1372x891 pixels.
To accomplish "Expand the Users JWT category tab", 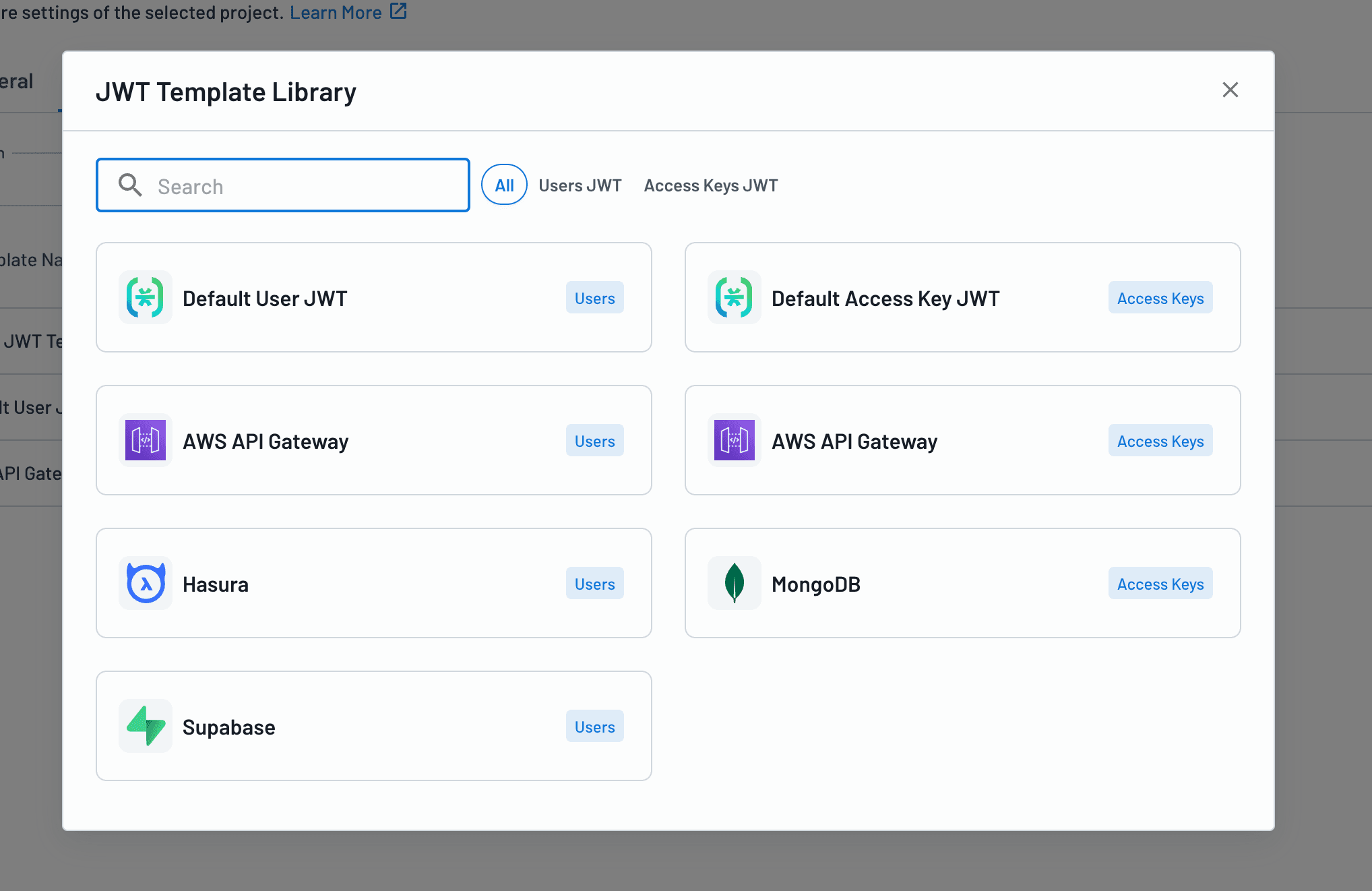I will [x=580, y=184].
